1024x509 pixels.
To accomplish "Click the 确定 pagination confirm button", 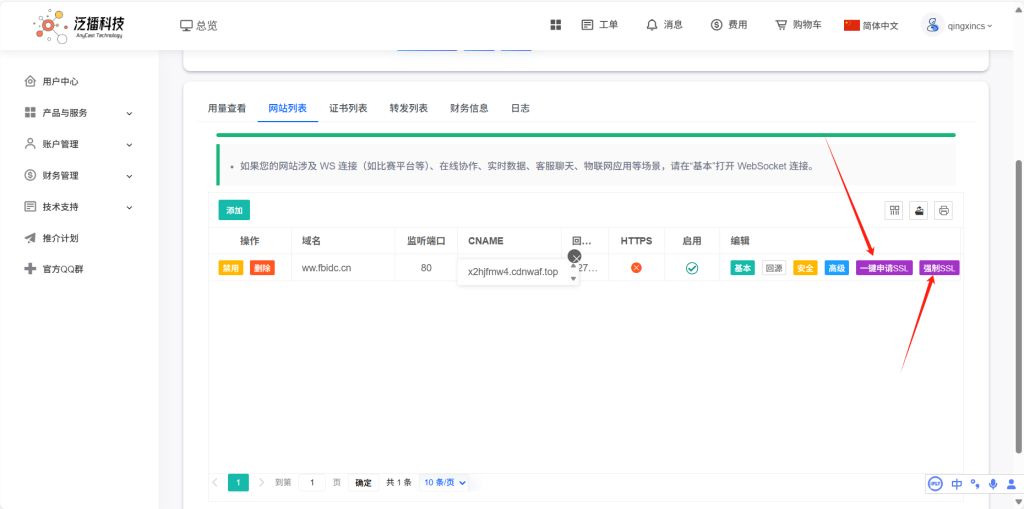I will coord(363,482).
